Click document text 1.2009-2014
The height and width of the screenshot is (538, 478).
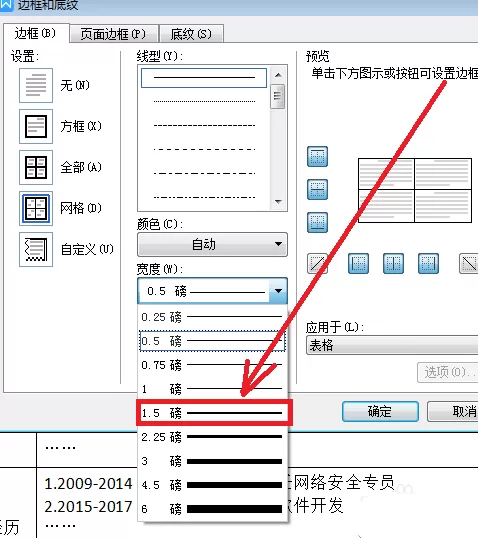[x=88, y=483]
